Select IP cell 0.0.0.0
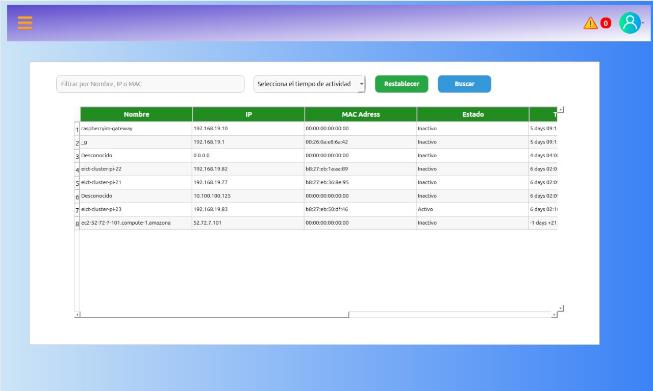The width and height of the screenshot is (653, 391). pos(248,155)
